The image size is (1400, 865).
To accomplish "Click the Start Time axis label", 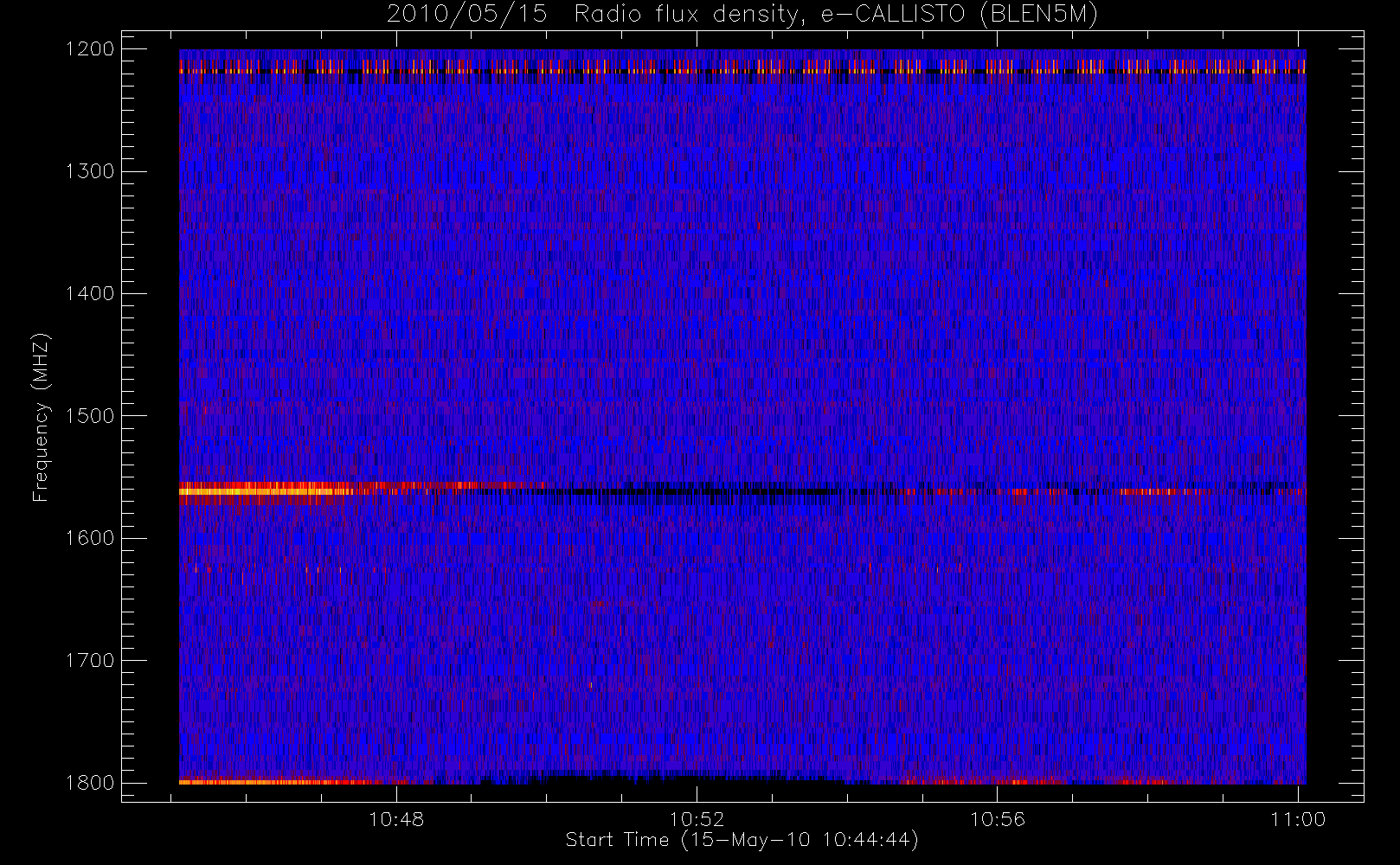I will [742, 840].
